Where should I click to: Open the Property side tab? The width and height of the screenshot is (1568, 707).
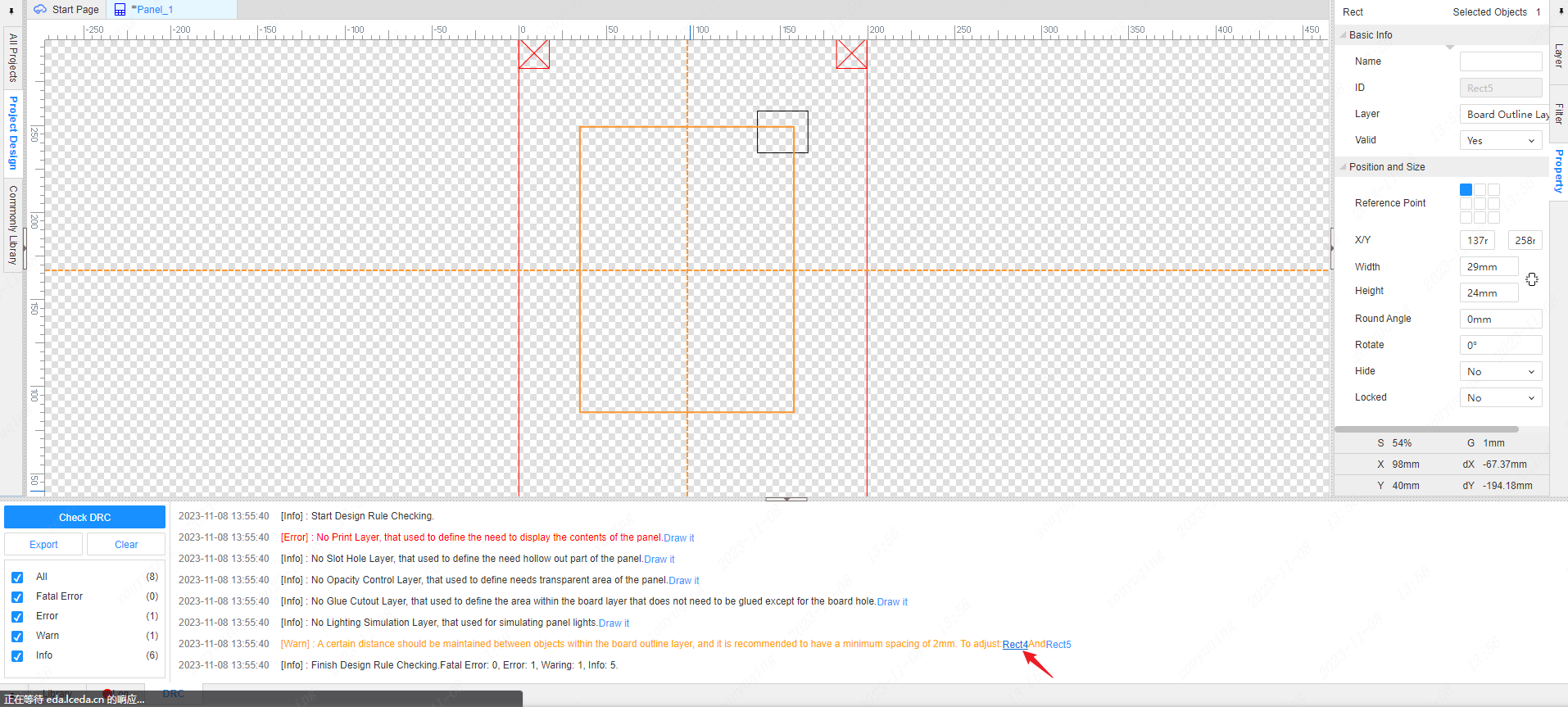coord(1559,171)
